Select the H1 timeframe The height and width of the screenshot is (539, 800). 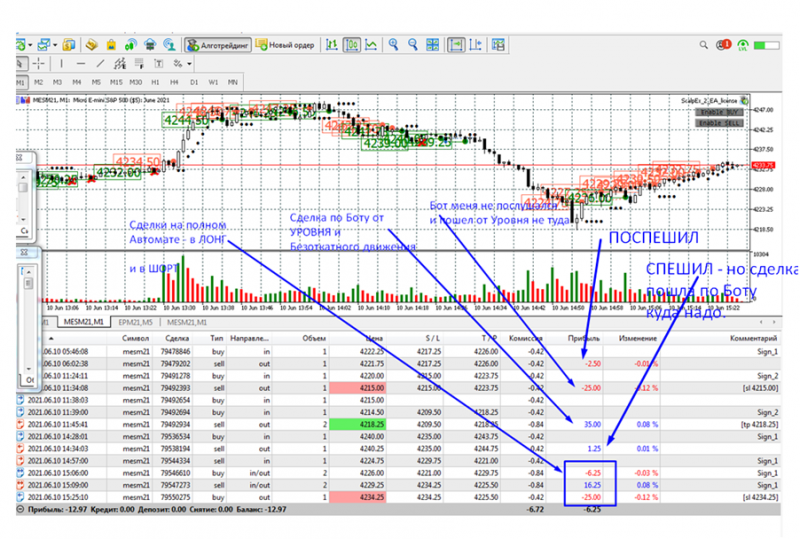pos(155,82)
